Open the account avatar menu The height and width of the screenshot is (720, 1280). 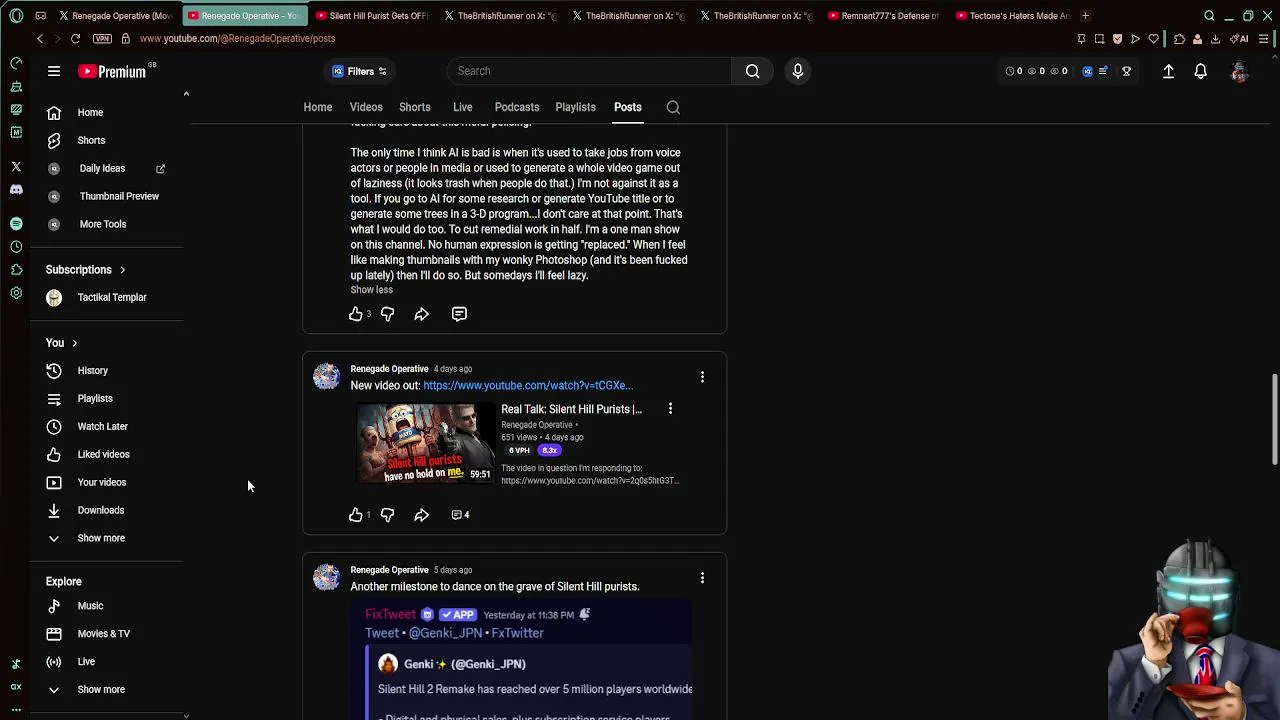(x=1239, y=71)
